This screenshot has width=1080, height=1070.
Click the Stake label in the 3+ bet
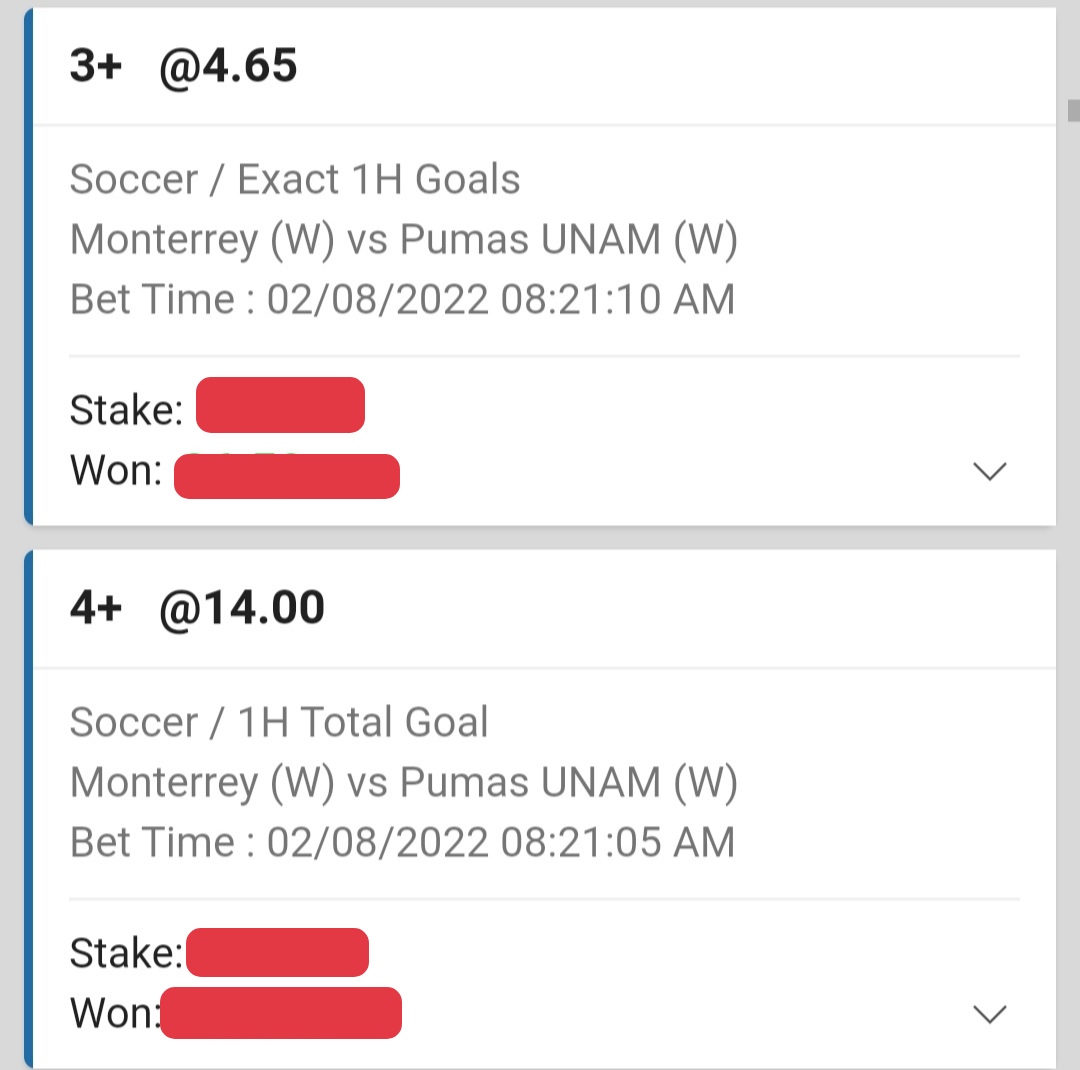click(x=126, y=410)
